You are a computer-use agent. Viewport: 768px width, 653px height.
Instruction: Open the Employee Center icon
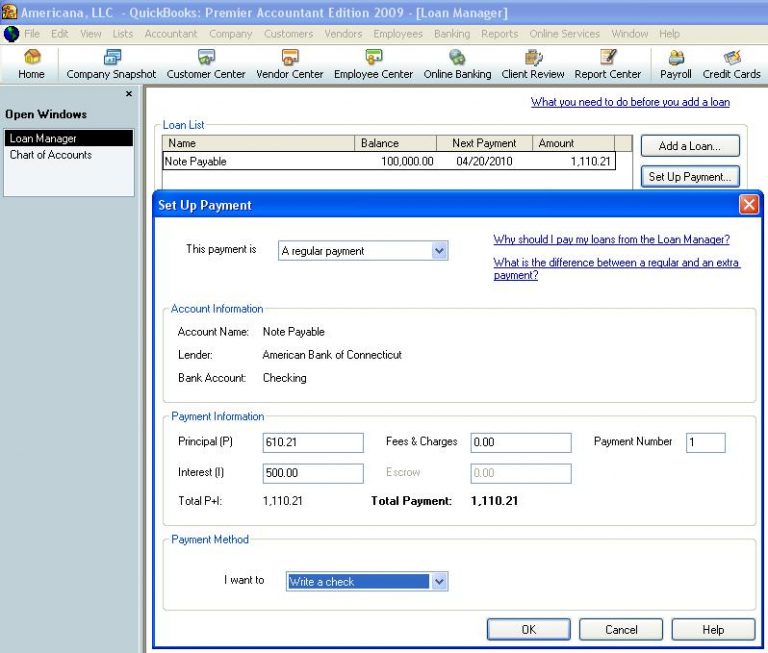click(x=373, y=65)
